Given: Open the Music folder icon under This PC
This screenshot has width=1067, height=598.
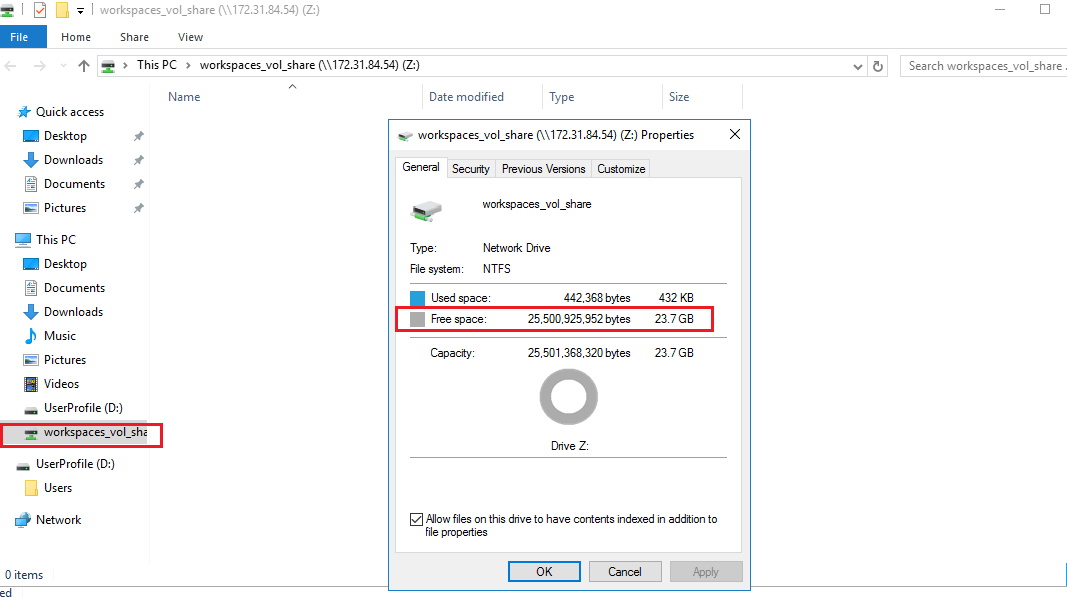Looking at the screenshot, I should [x=31, y=336].
